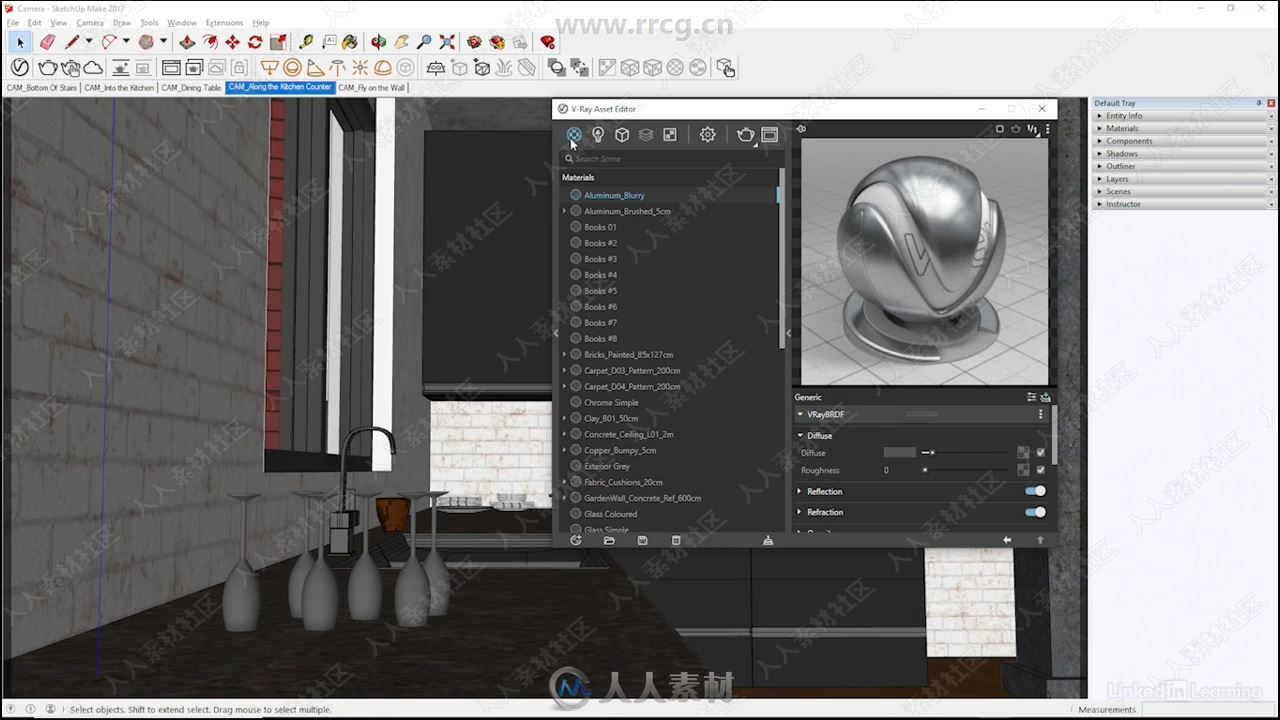
Task: Select the Paint Bucket tool
Action: click(350, 42)
